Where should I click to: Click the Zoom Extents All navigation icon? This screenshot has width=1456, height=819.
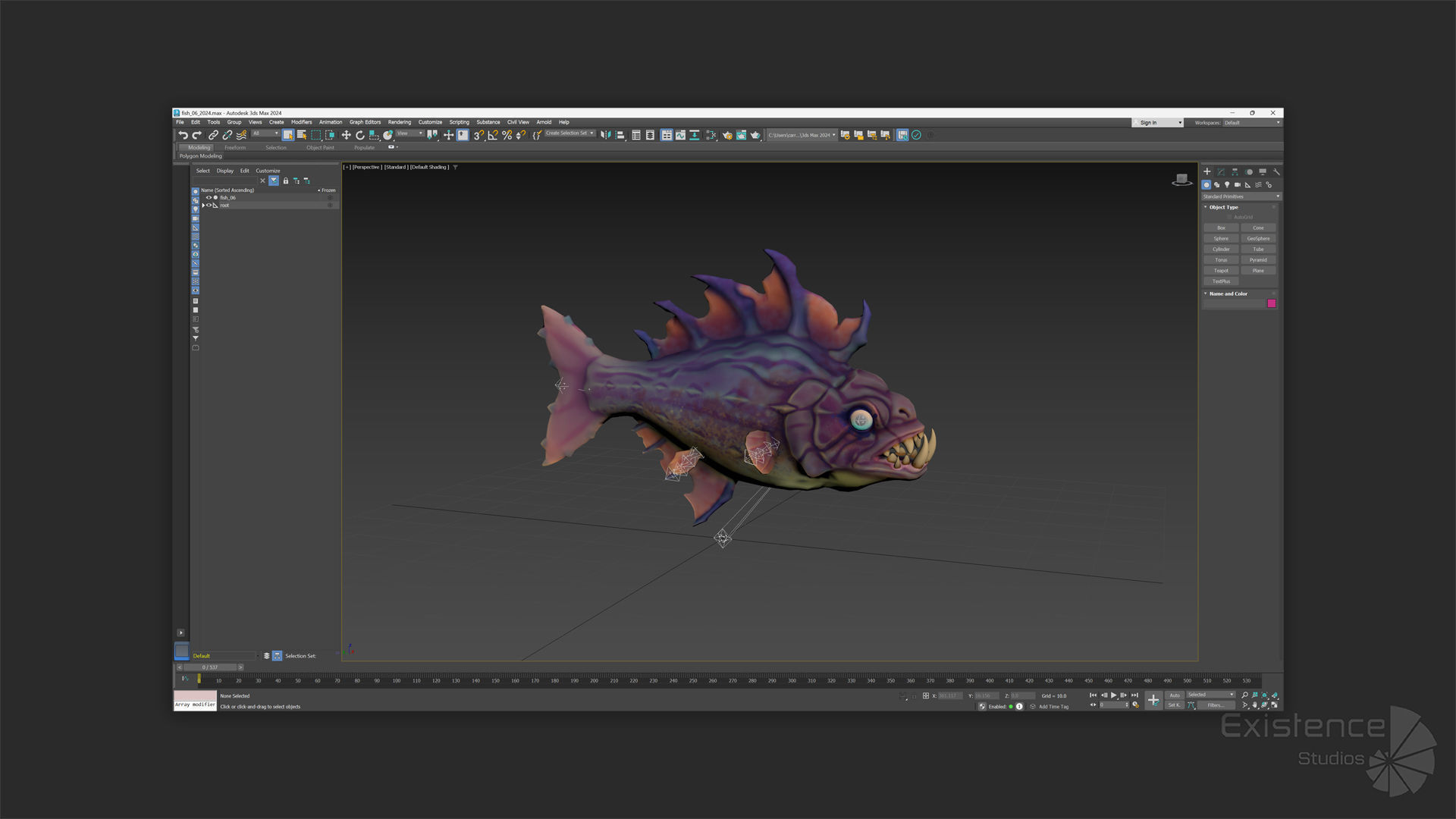click(x=1275, y=695)
